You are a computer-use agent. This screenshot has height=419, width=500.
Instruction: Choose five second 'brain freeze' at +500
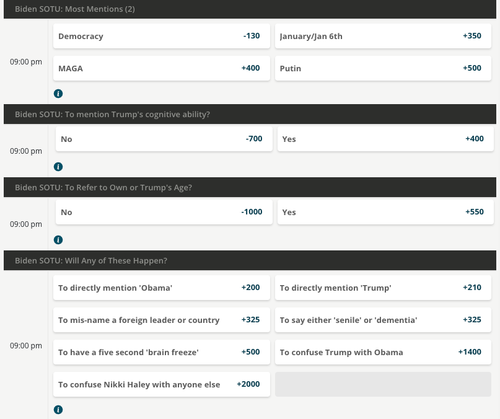tap(161, 352)
